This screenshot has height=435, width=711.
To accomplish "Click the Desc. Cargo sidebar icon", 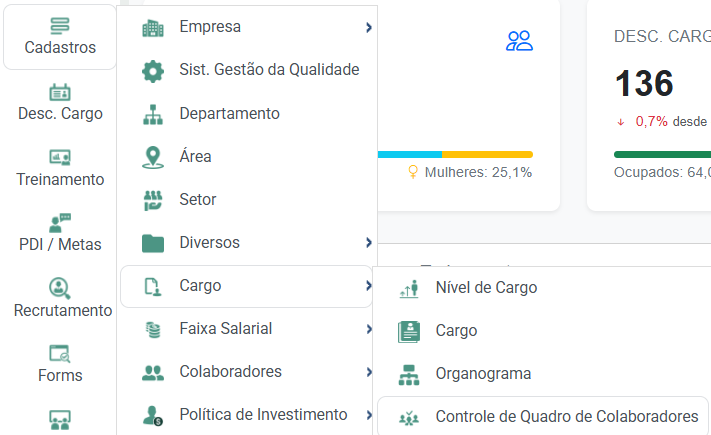I will [x=60, y=93].
